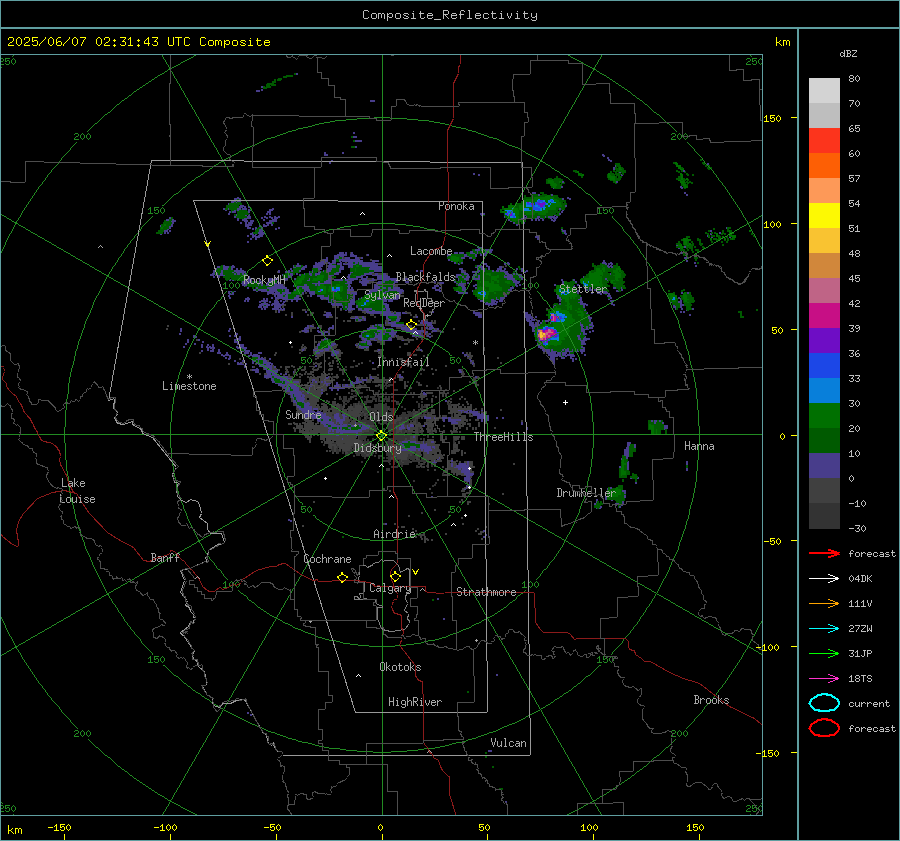
Task: Select the cyan 27ZW arrow icon
Action: pyautogui.click(x=824, y=629)
